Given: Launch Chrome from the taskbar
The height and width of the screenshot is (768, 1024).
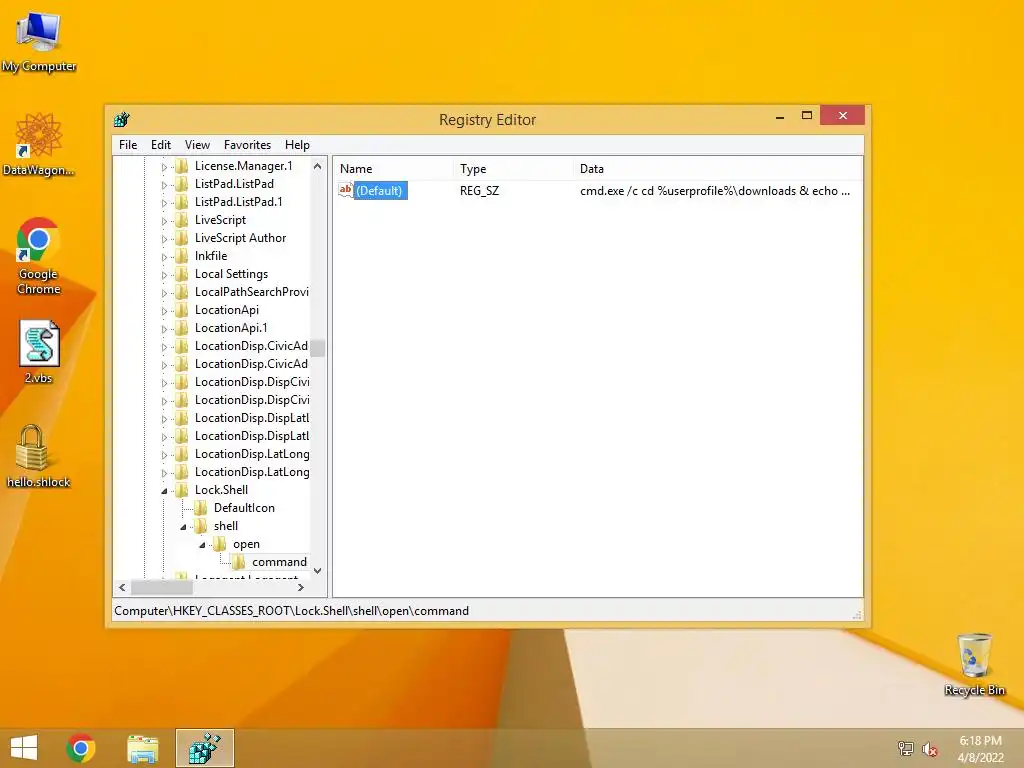Looking at the screenshot, I should pyautogui.click(x=81, y=748).
